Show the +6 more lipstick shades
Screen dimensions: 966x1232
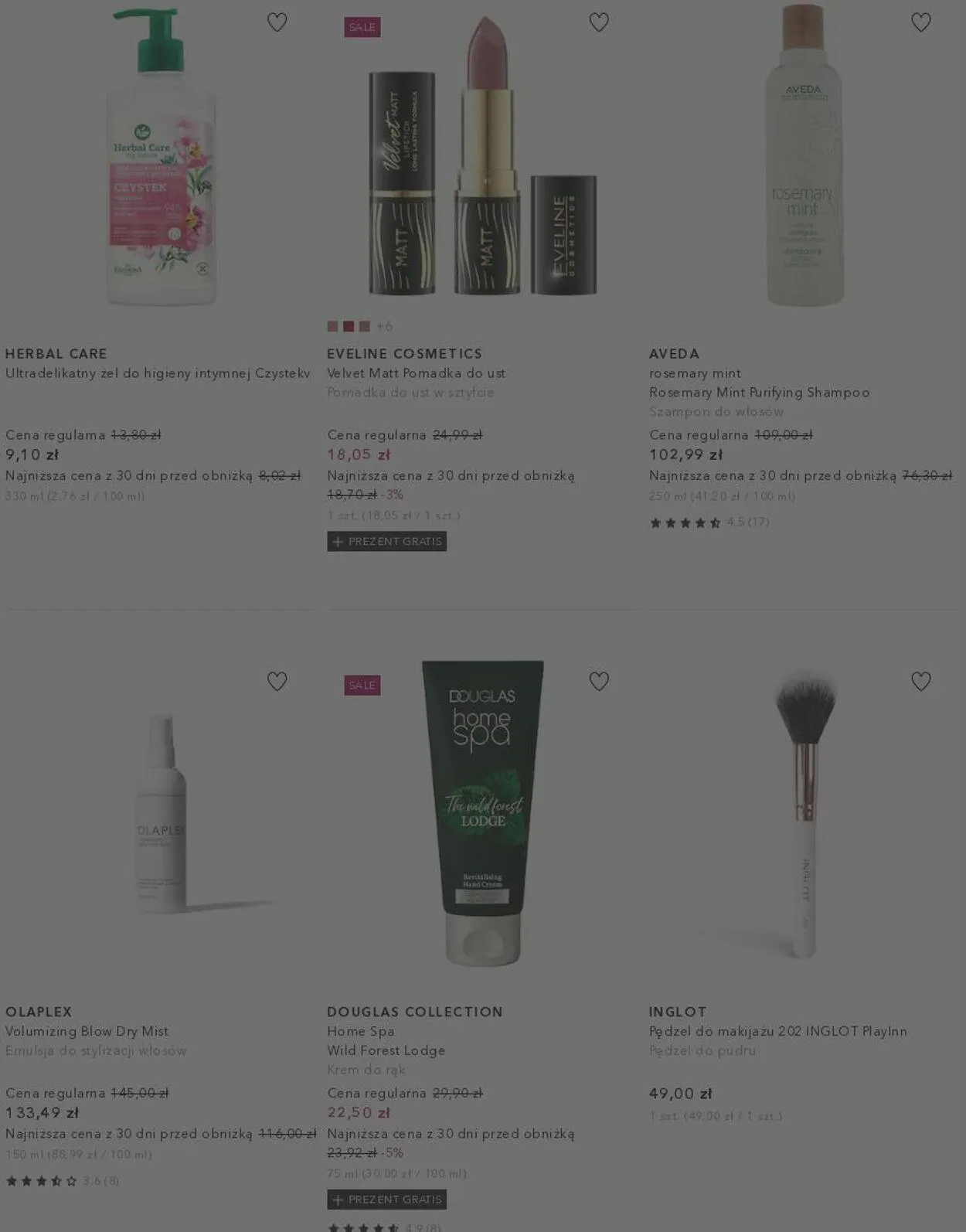coord(384,326)
